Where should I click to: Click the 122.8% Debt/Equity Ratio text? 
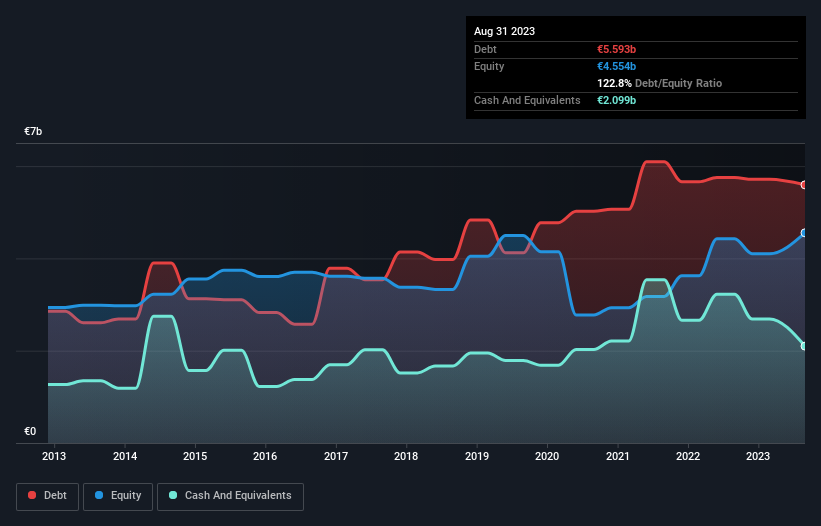click(x=660, y=83)
